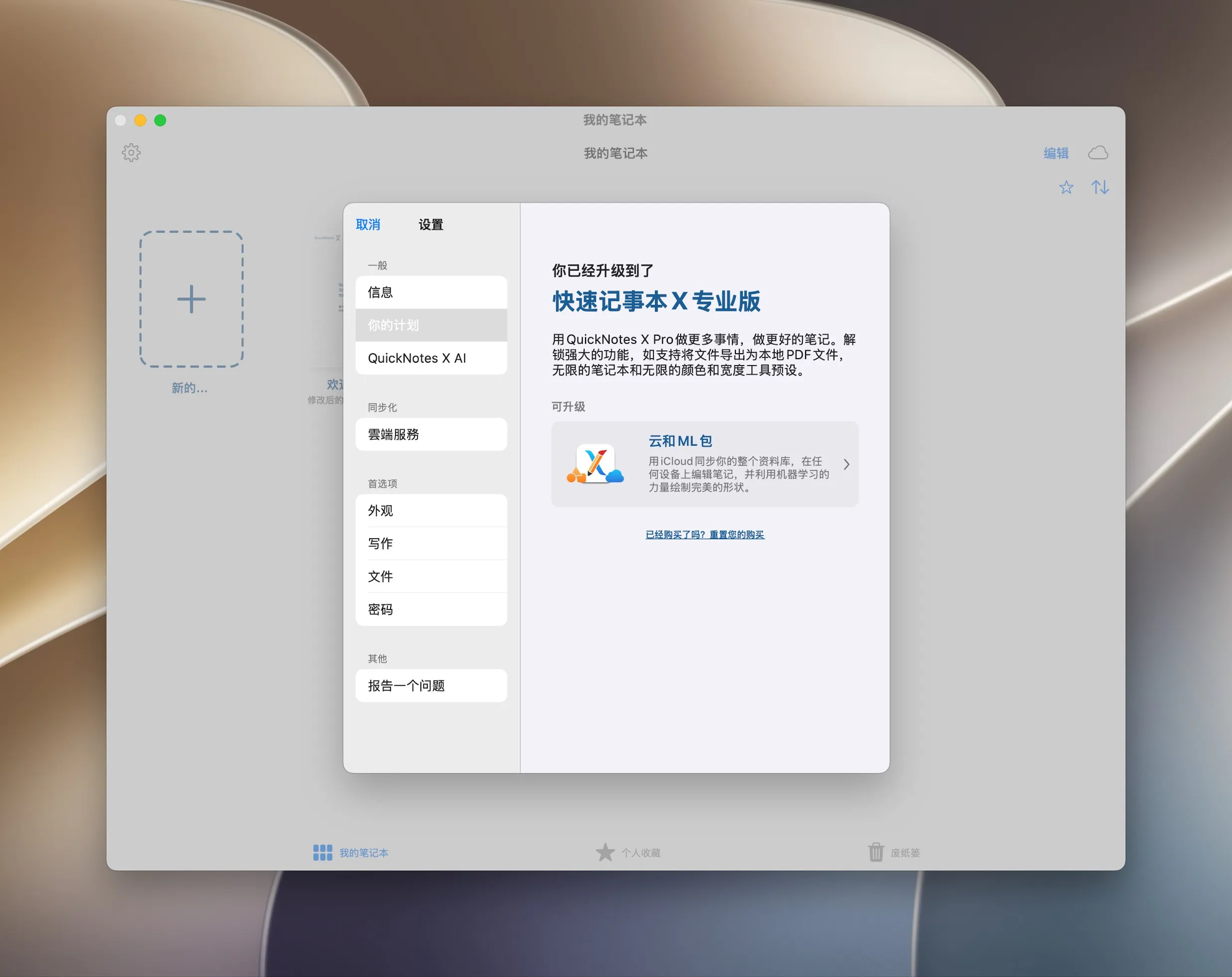Select 报告一个问题 row
Screen dimensions: 1232x977
point(431,685)
